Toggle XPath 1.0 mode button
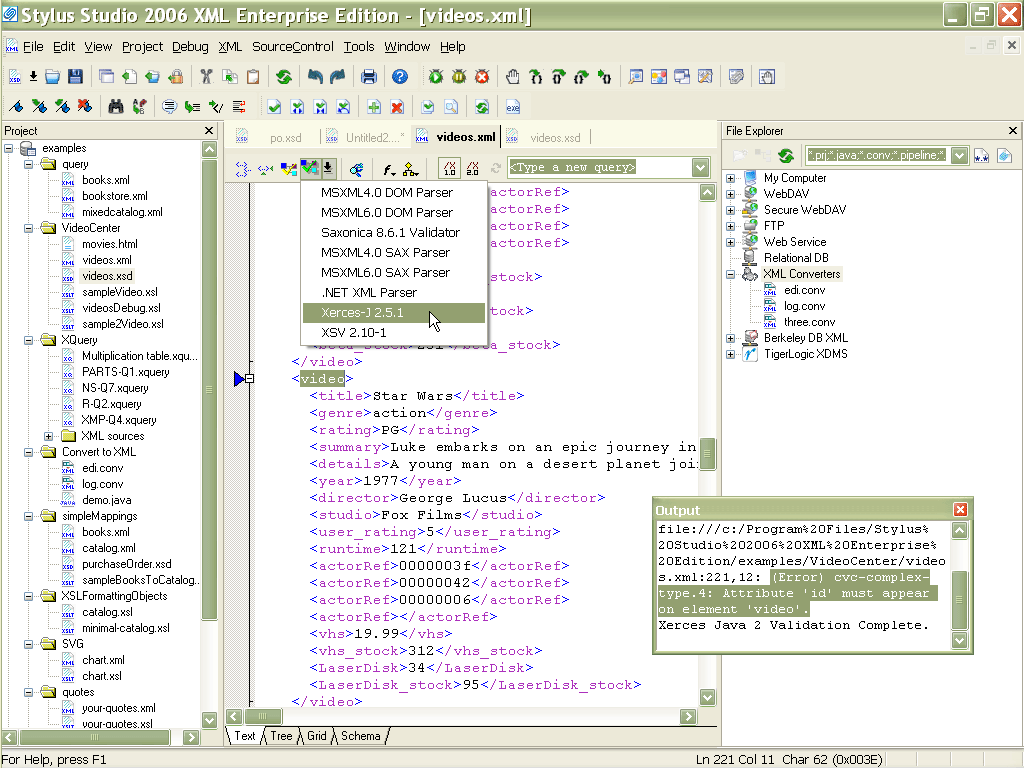Screen dimensions: 1024x768 coord(449,168)
